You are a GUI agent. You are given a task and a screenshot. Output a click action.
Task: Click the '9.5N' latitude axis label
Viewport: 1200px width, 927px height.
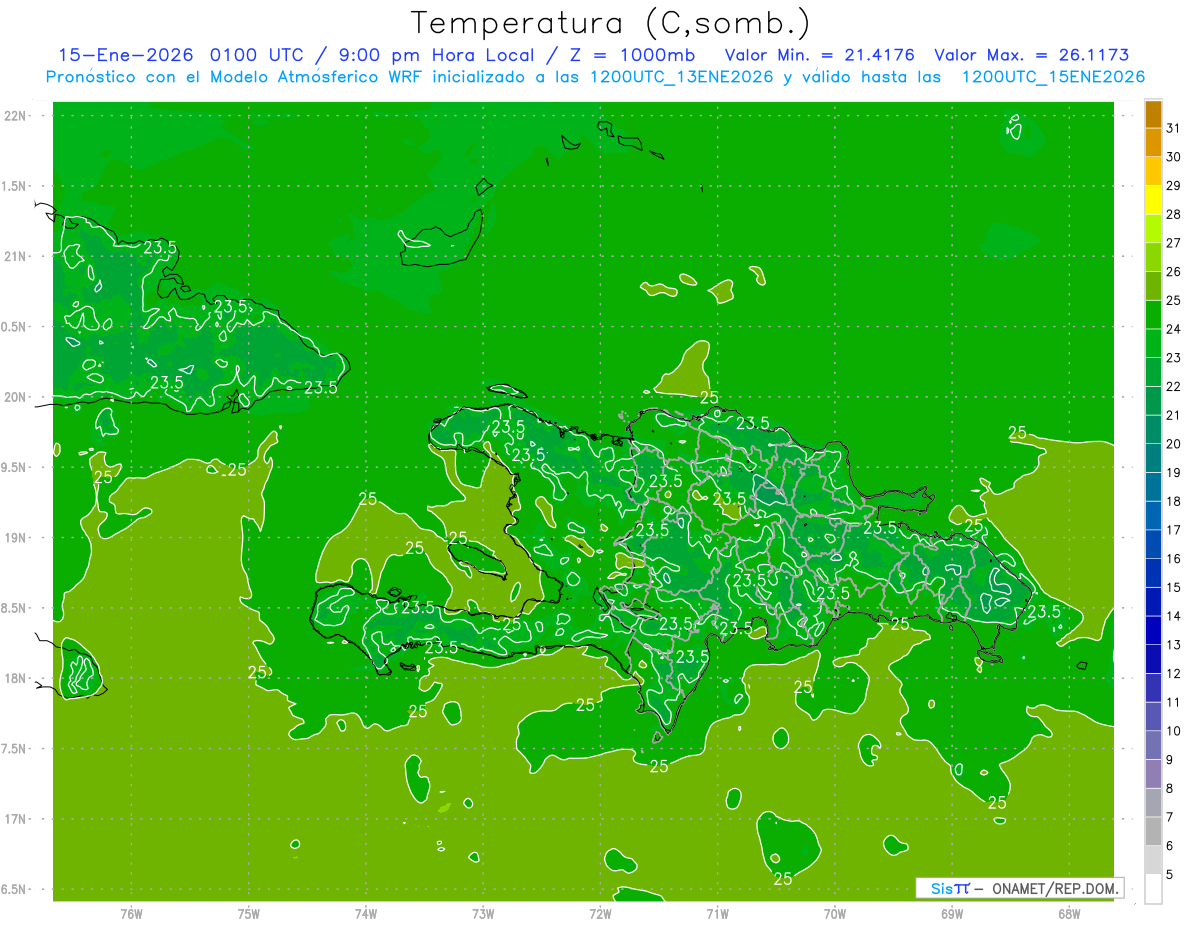tap(16, 467)
